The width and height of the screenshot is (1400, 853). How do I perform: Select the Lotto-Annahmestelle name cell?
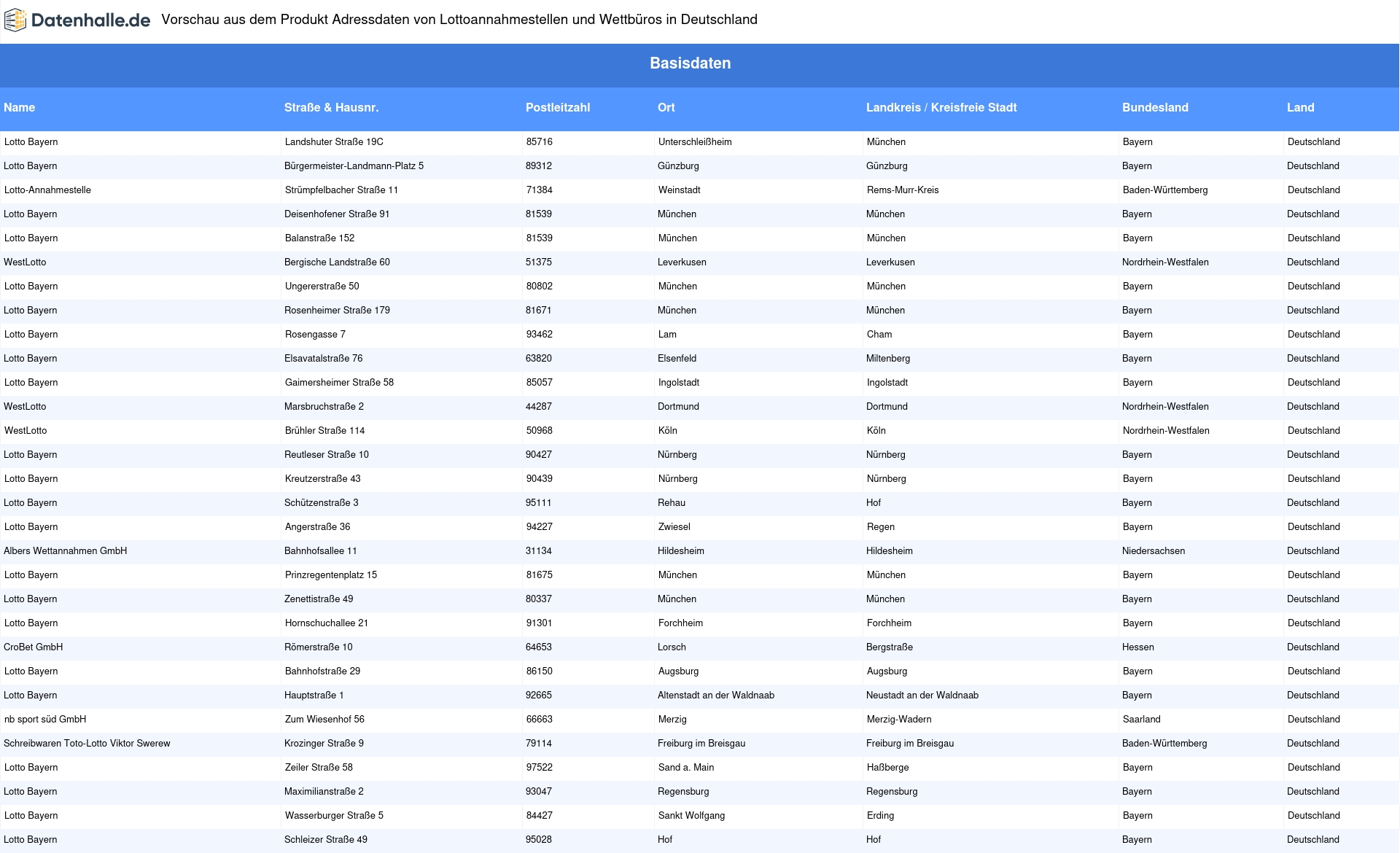(47, 190)
